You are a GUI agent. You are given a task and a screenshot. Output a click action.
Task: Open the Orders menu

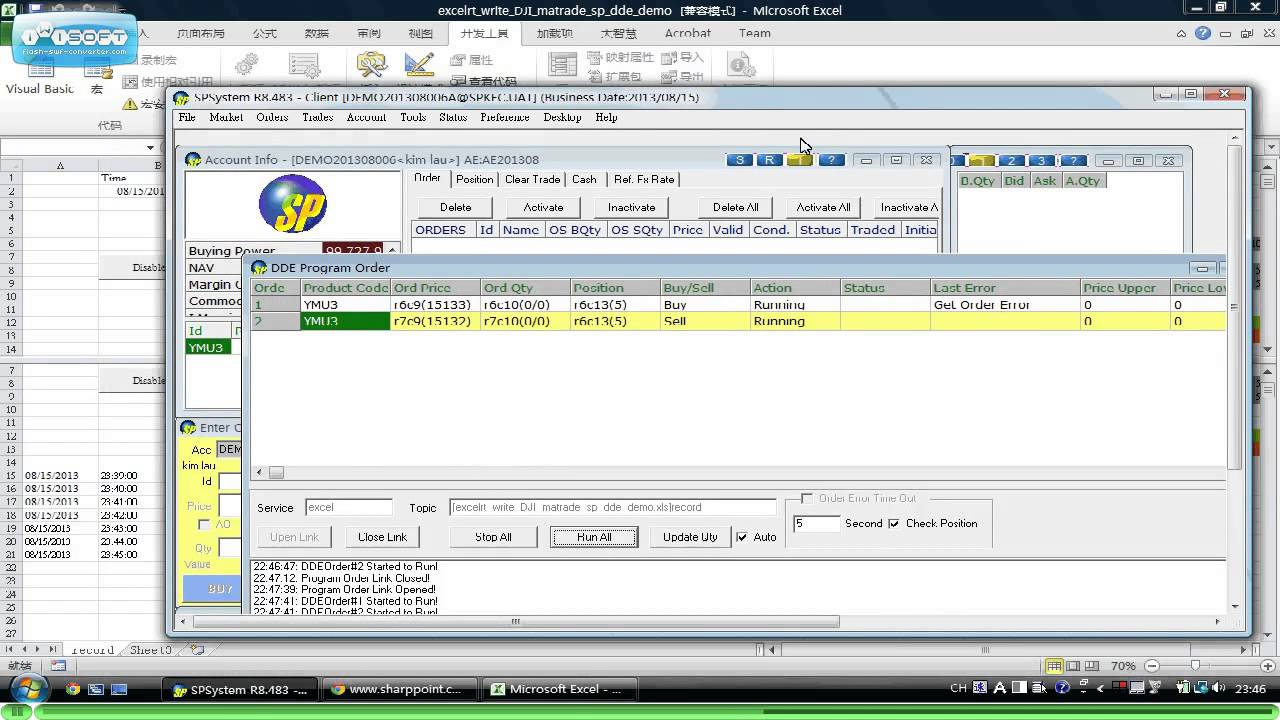(272, 117)
